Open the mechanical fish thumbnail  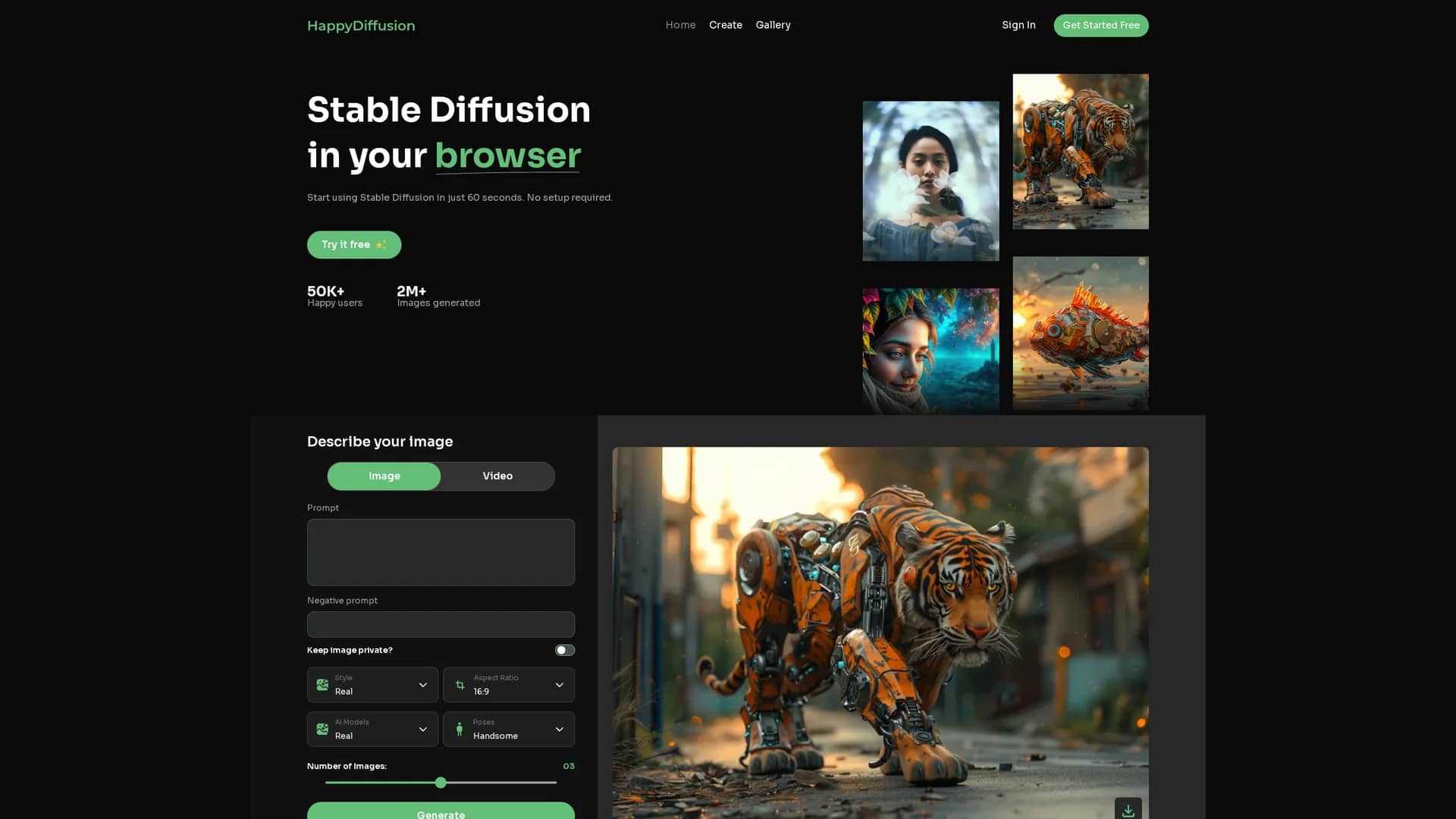(1081, 333)
